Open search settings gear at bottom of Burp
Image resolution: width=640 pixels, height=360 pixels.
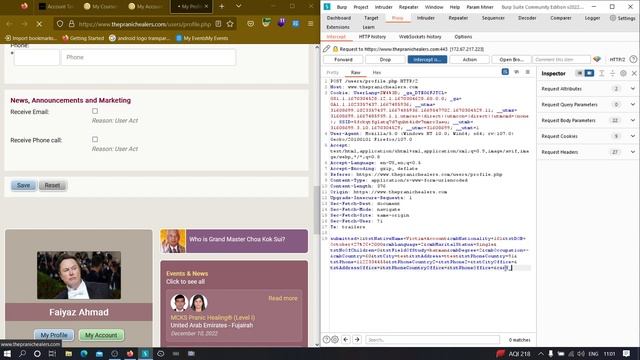[335, 339]
